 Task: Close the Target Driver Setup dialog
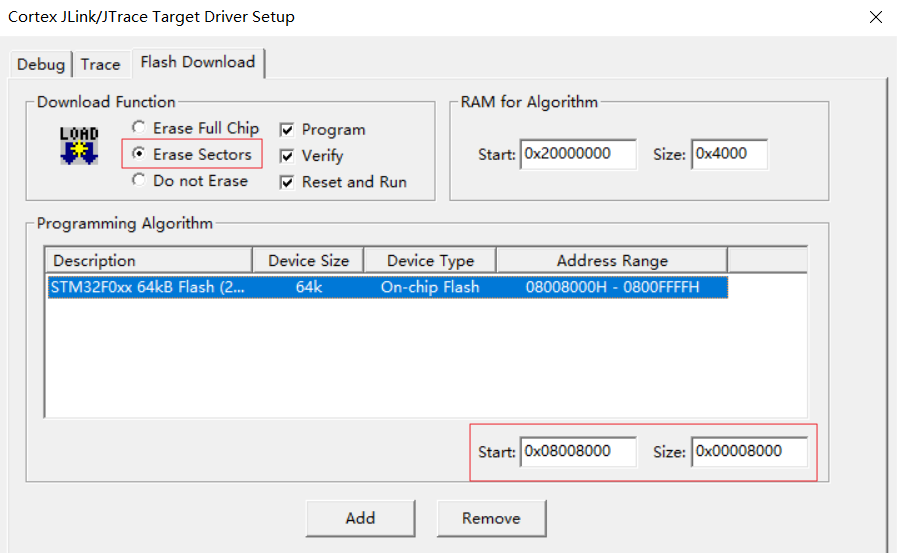[875, 17]
